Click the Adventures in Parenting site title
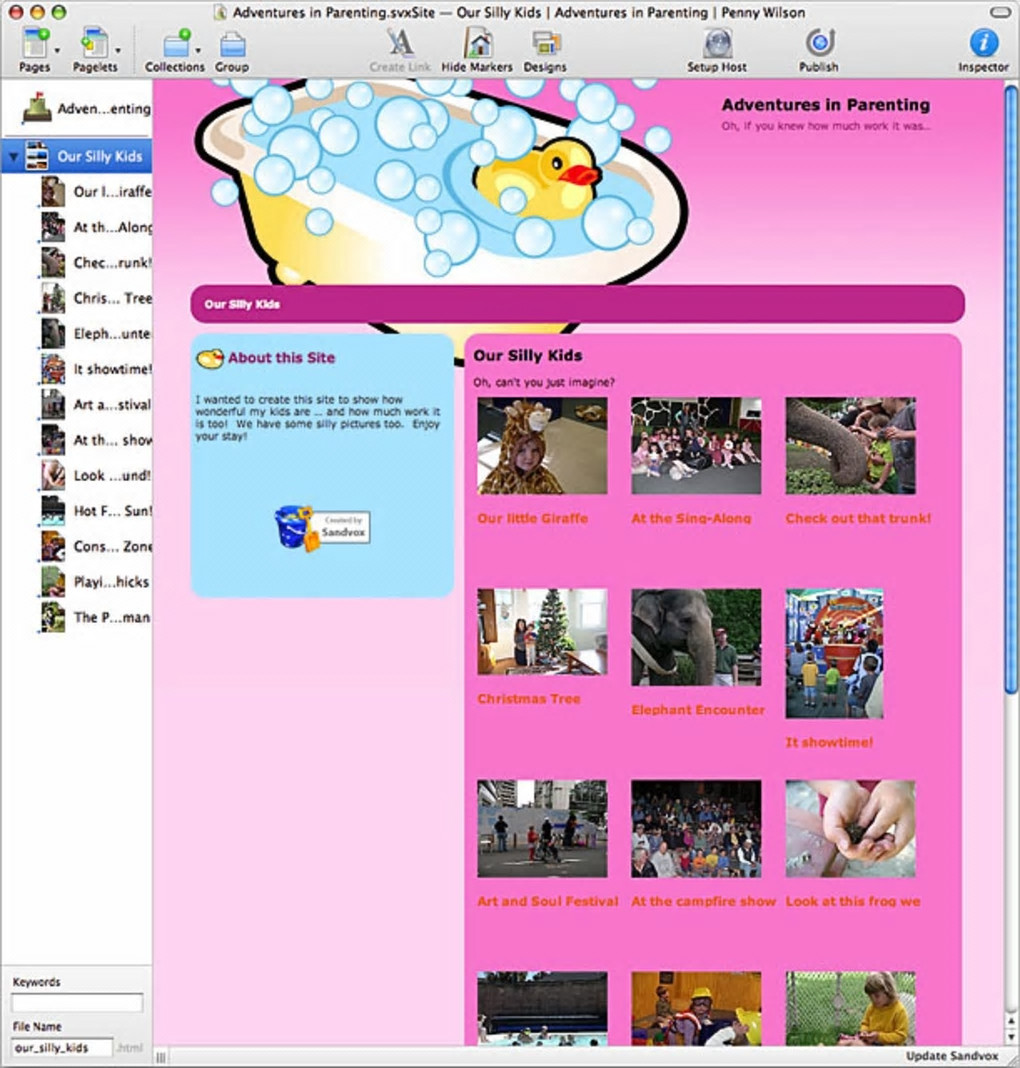1020x1068 pixels. pyautogui.click(x=825, y=104)
